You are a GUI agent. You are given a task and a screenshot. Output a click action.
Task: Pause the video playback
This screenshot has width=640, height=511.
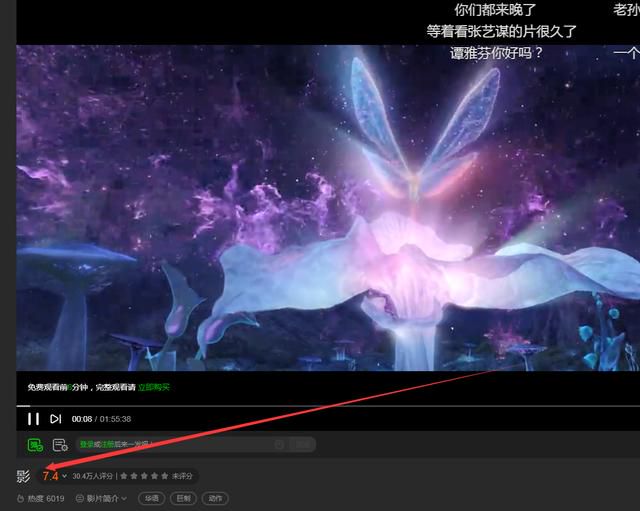(33, 419)
